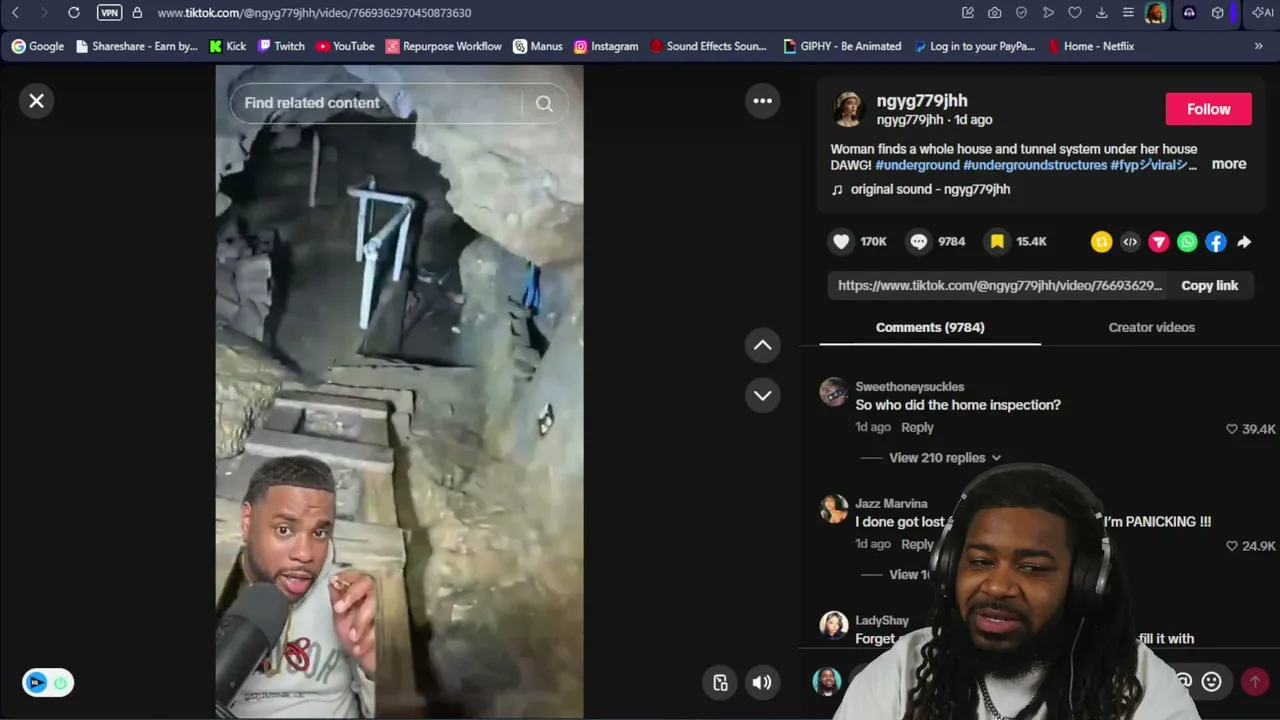
Task: Like the video with the heart icon
Action: point(841,241)
